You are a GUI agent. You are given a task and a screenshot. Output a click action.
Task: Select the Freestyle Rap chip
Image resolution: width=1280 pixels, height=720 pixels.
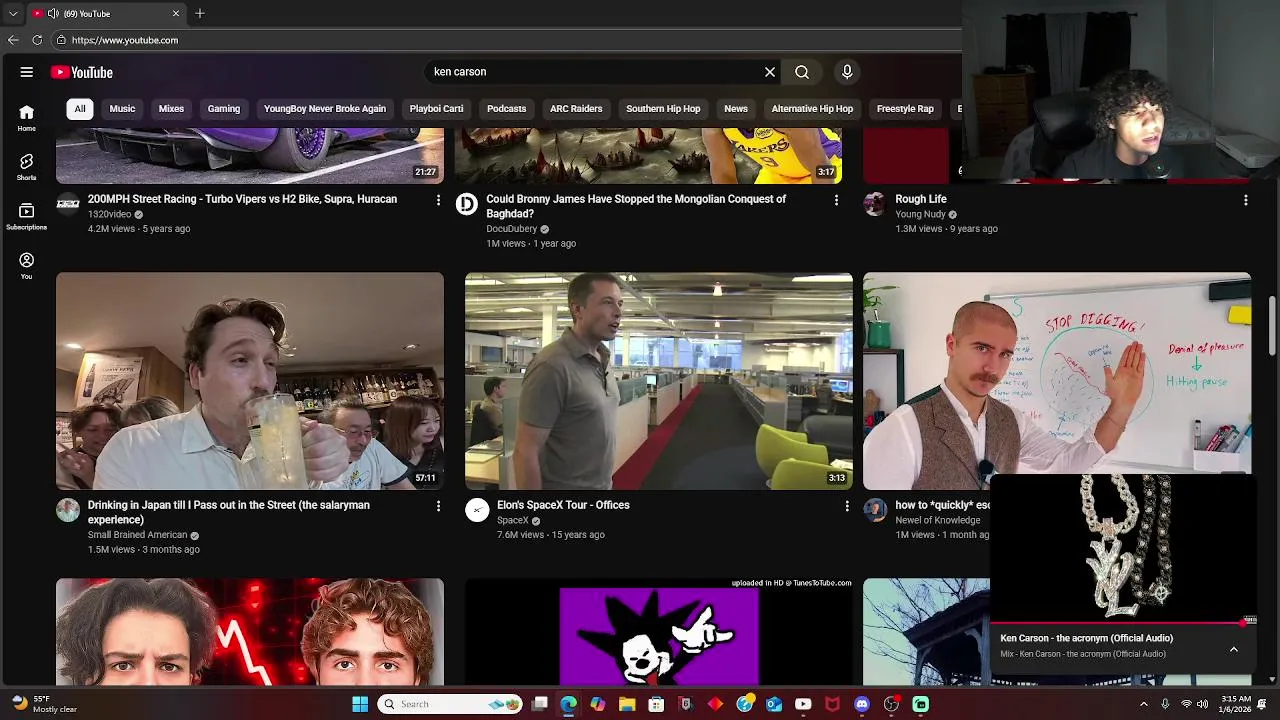(x=905, y=109)
